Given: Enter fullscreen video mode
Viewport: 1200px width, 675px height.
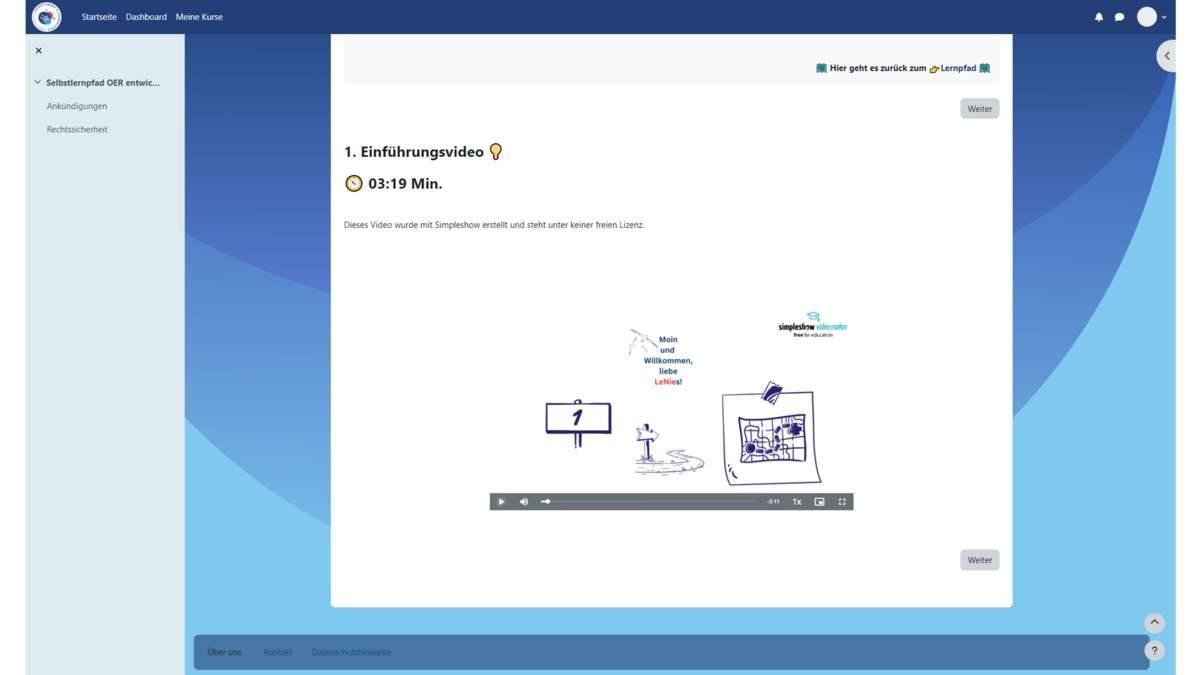Looking at the screenshot, I should click(x=842, y=502).
